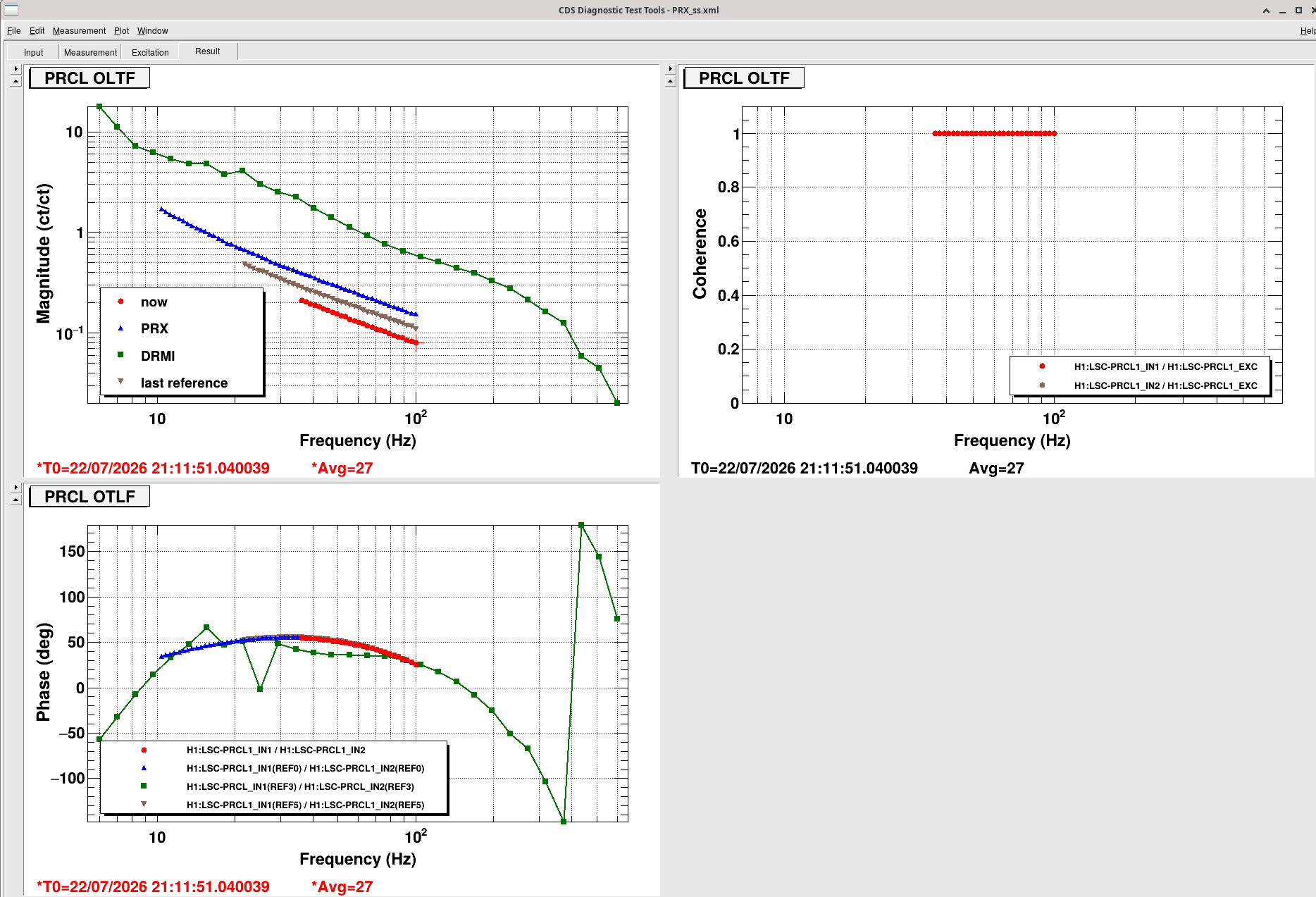Click up-arrow collapse button beside top-left plot
This screenshot has height=897, width=1316.
click(16, 81)
